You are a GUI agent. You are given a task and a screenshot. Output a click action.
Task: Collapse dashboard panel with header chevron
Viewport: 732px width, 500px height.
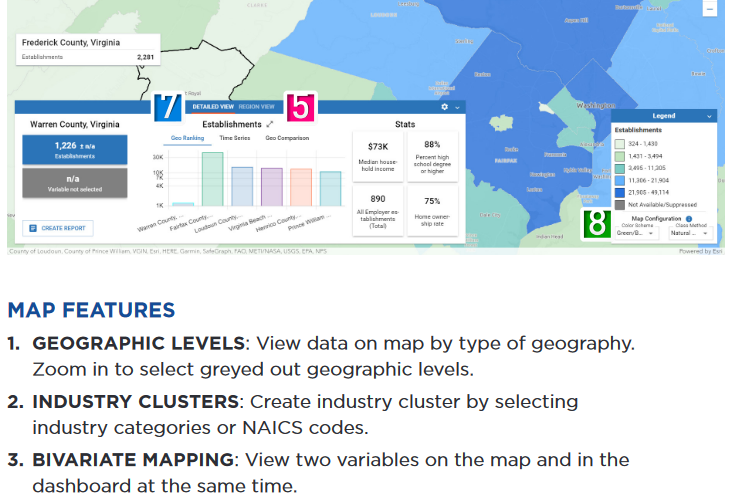coord(457,106)
